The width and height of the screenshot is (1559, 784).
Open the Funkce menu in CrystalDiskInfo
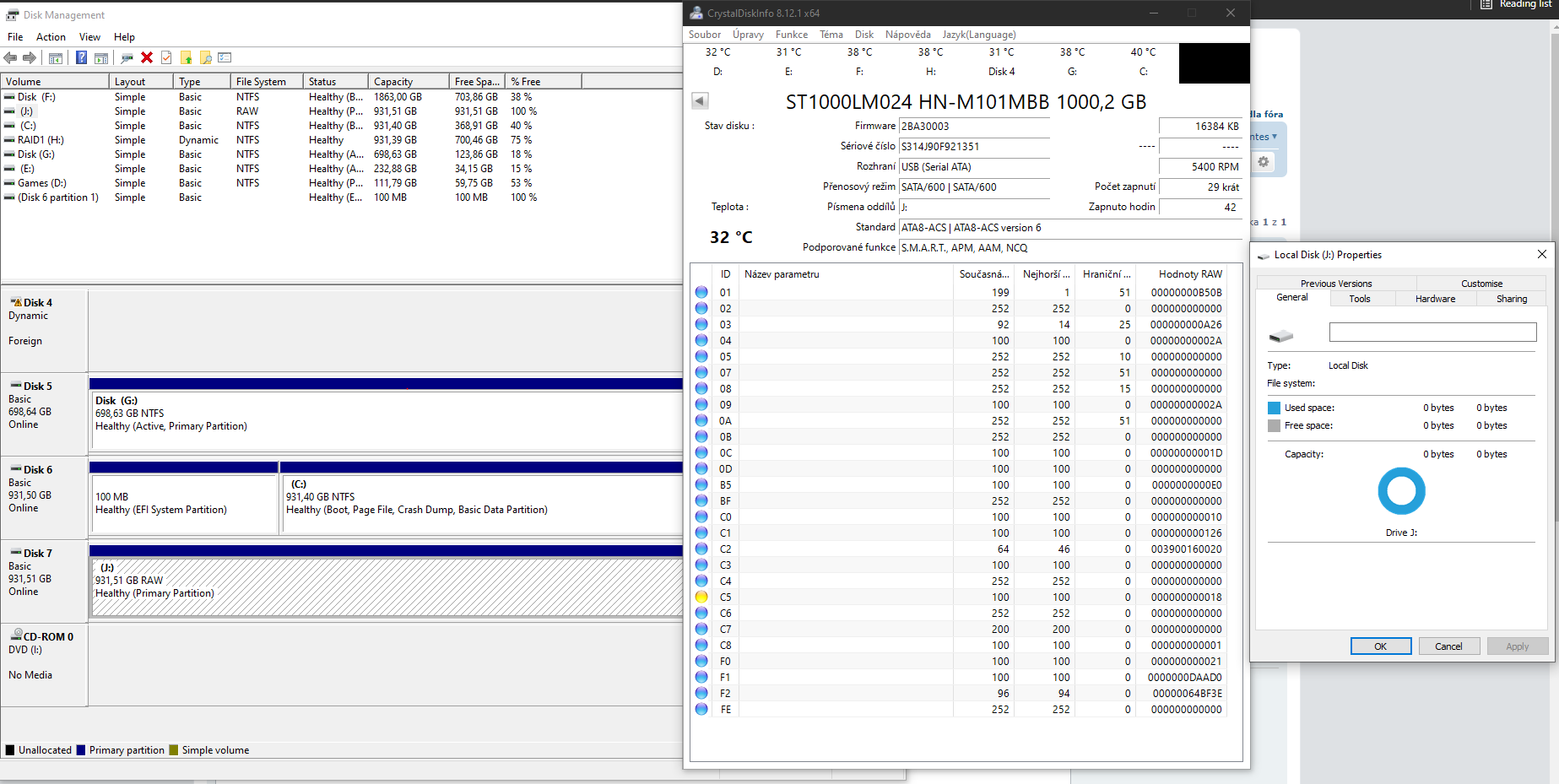pyautogui.click(x=792, y=35)
